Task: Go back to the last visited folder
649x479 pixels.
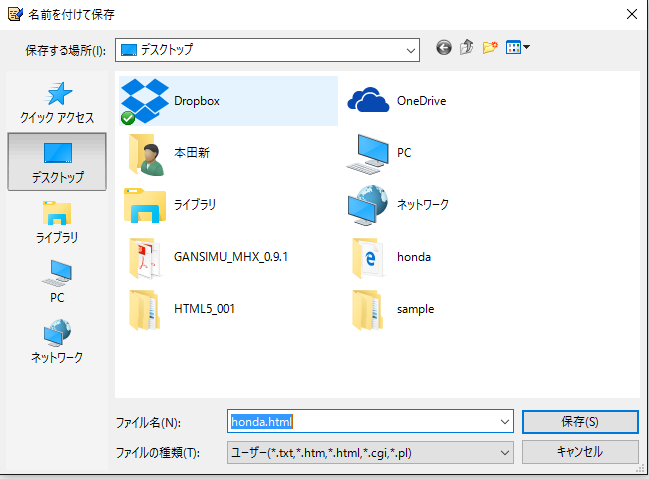Action: click(x=444, y=48)
